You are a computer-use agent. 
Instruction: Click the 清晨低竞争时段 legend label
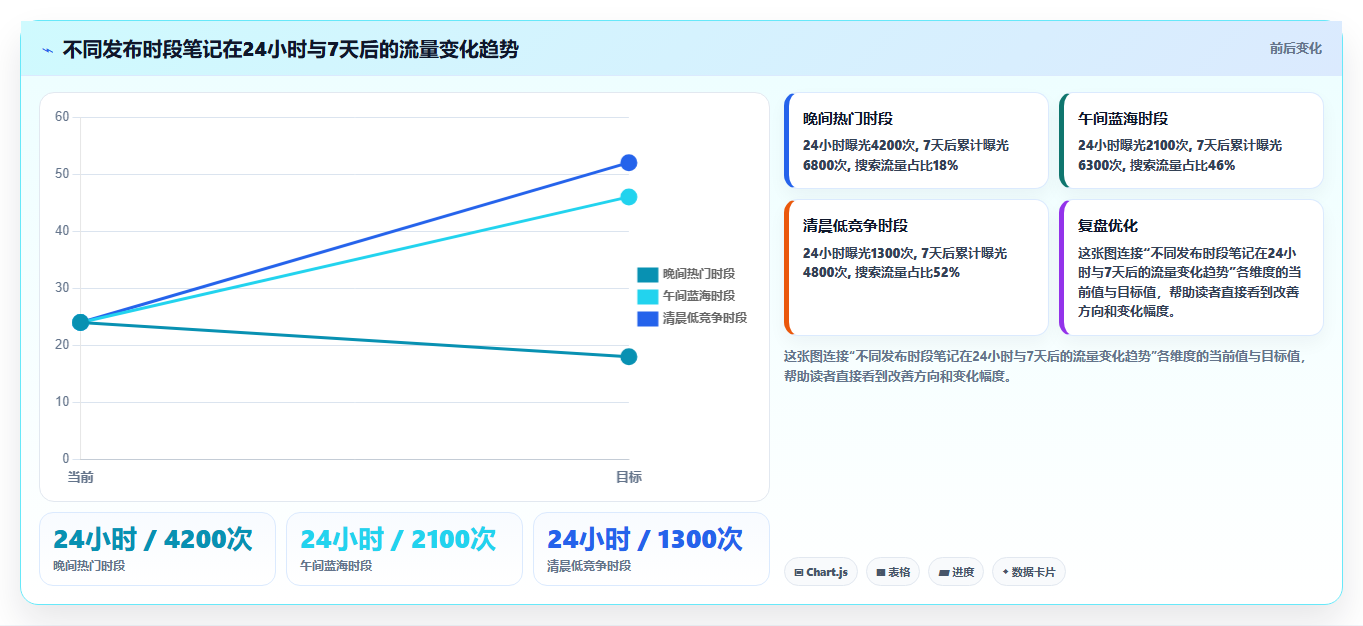point(704,318)
